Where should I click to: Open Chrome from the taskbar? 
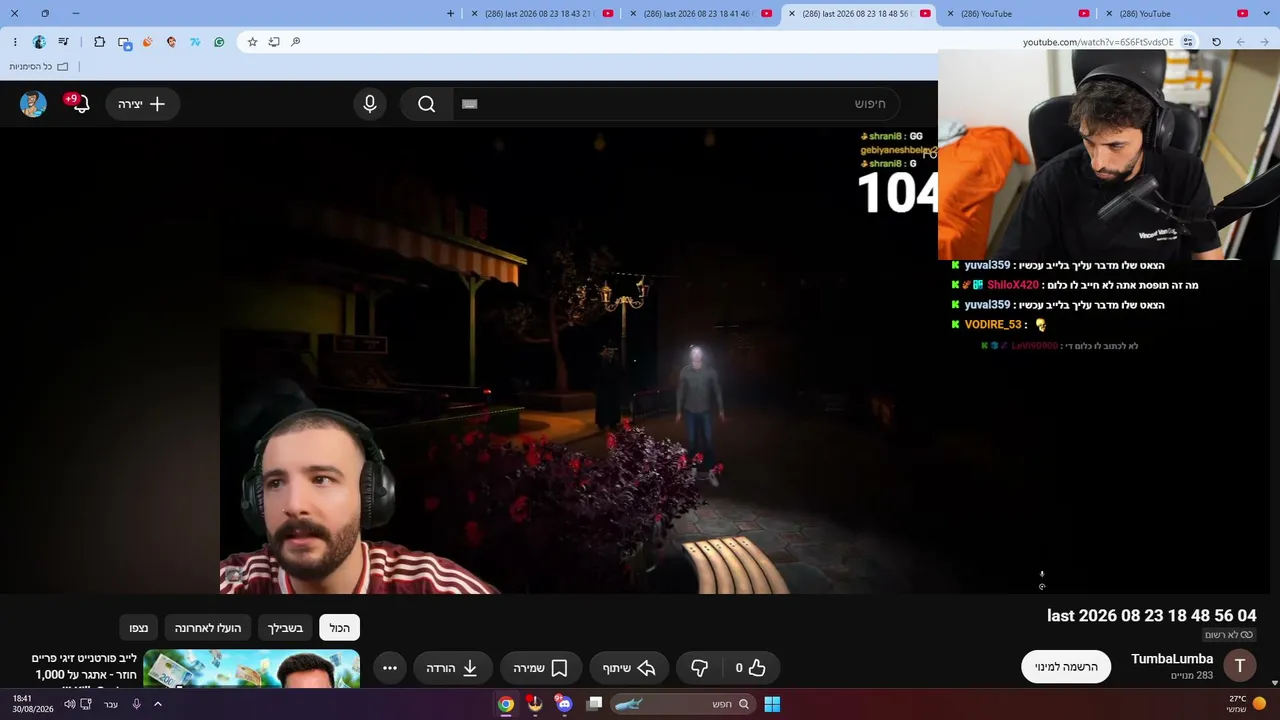pos(506,704)
